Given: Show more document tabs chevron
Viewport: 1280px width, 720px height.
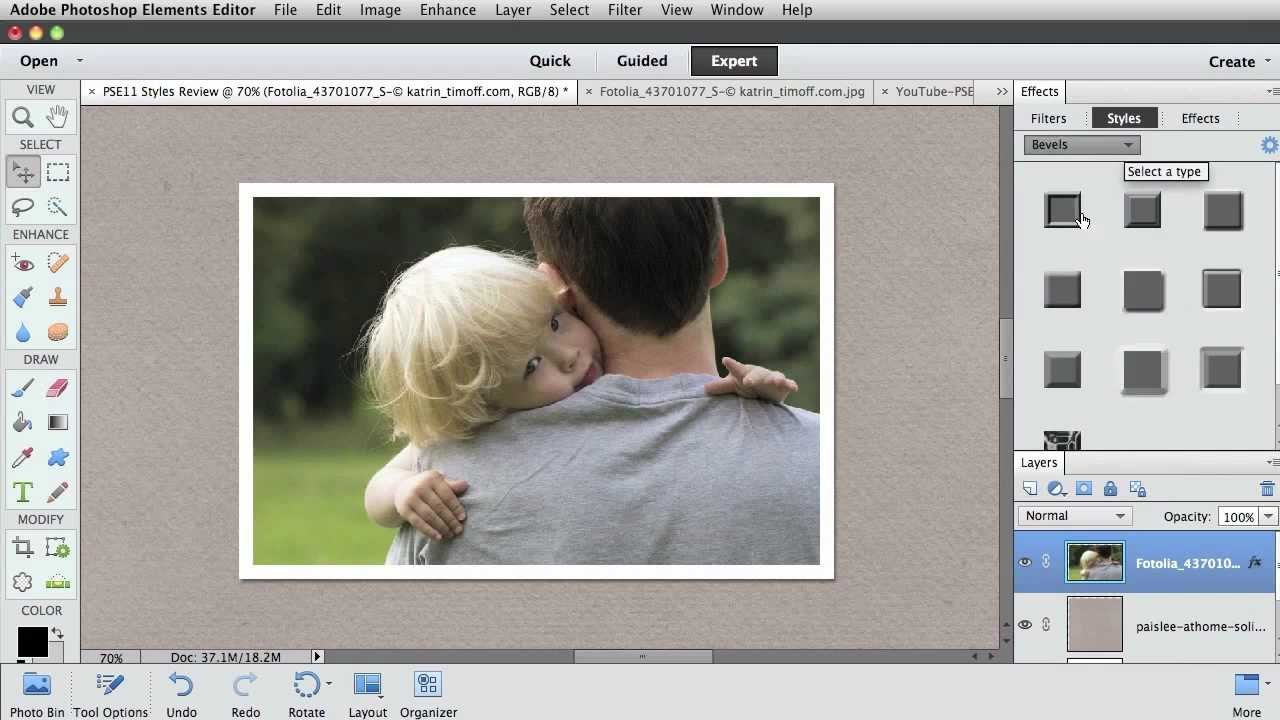Looking at the screenshot, I should (1002, 91).
